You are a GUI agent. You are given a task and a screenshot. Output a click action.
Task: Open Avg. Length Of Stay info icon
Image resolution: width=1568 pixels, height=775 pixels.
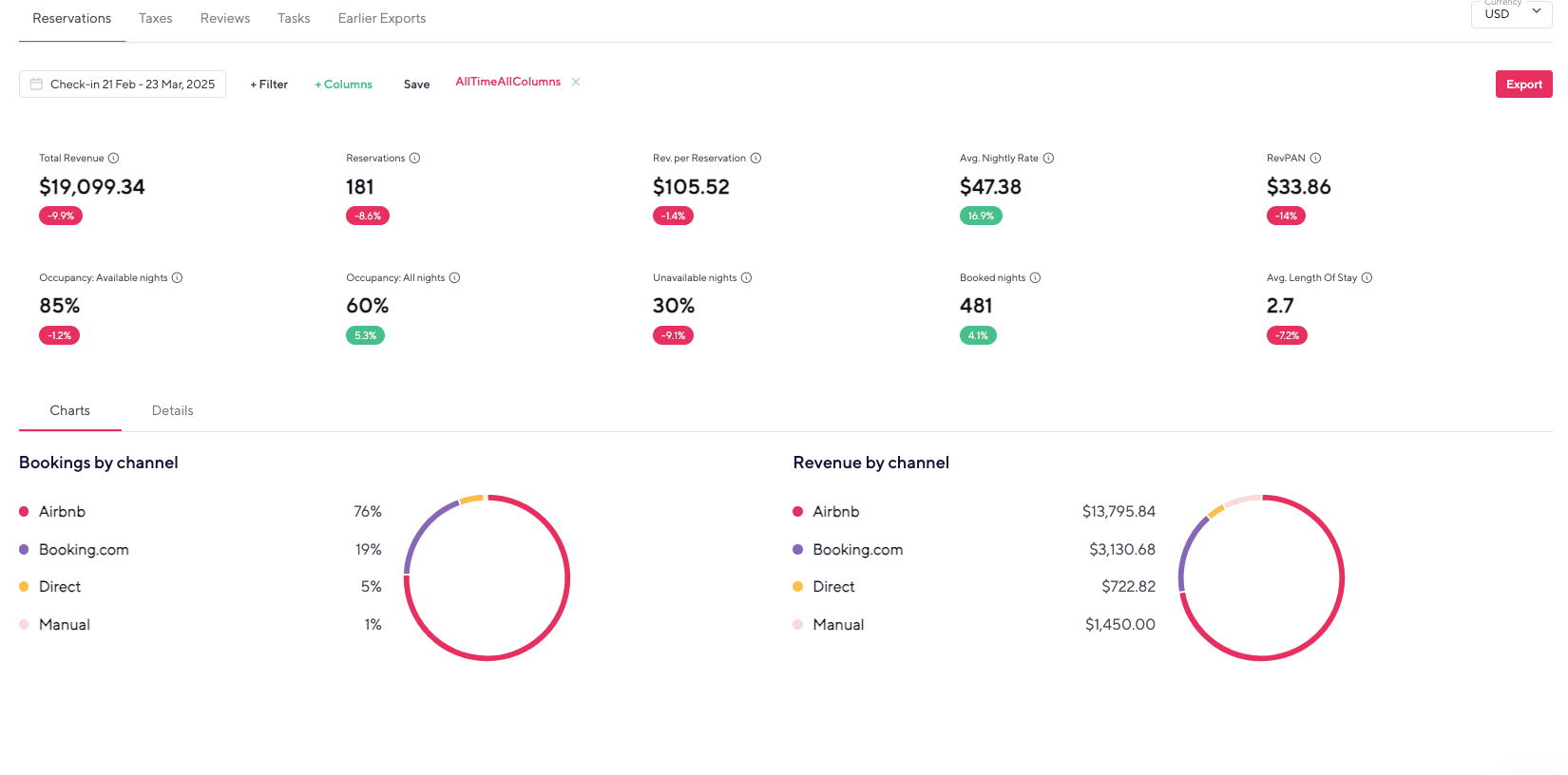click(x=1367, y=278)
